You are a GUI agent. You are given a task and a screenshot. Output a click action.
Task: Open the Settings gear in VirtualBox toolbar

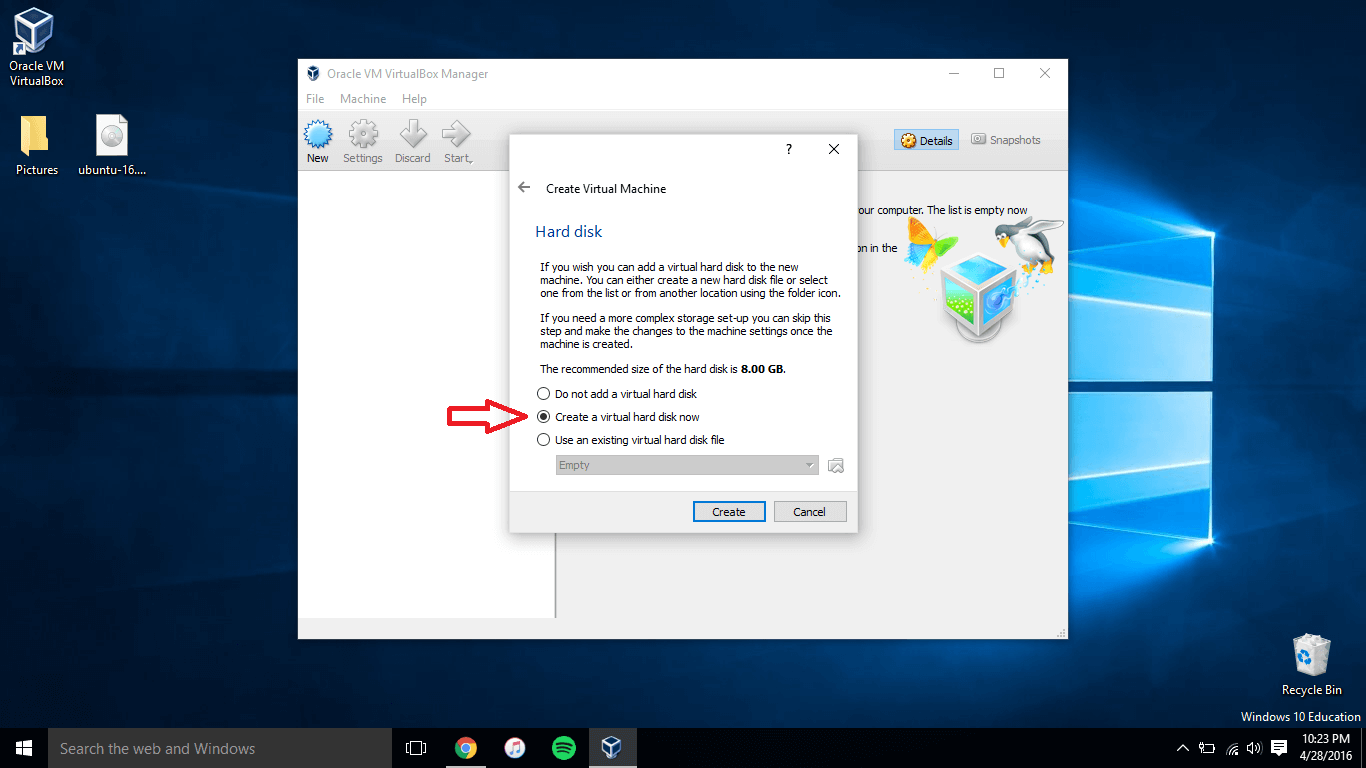pyautogui.click(x=363, y=142)
